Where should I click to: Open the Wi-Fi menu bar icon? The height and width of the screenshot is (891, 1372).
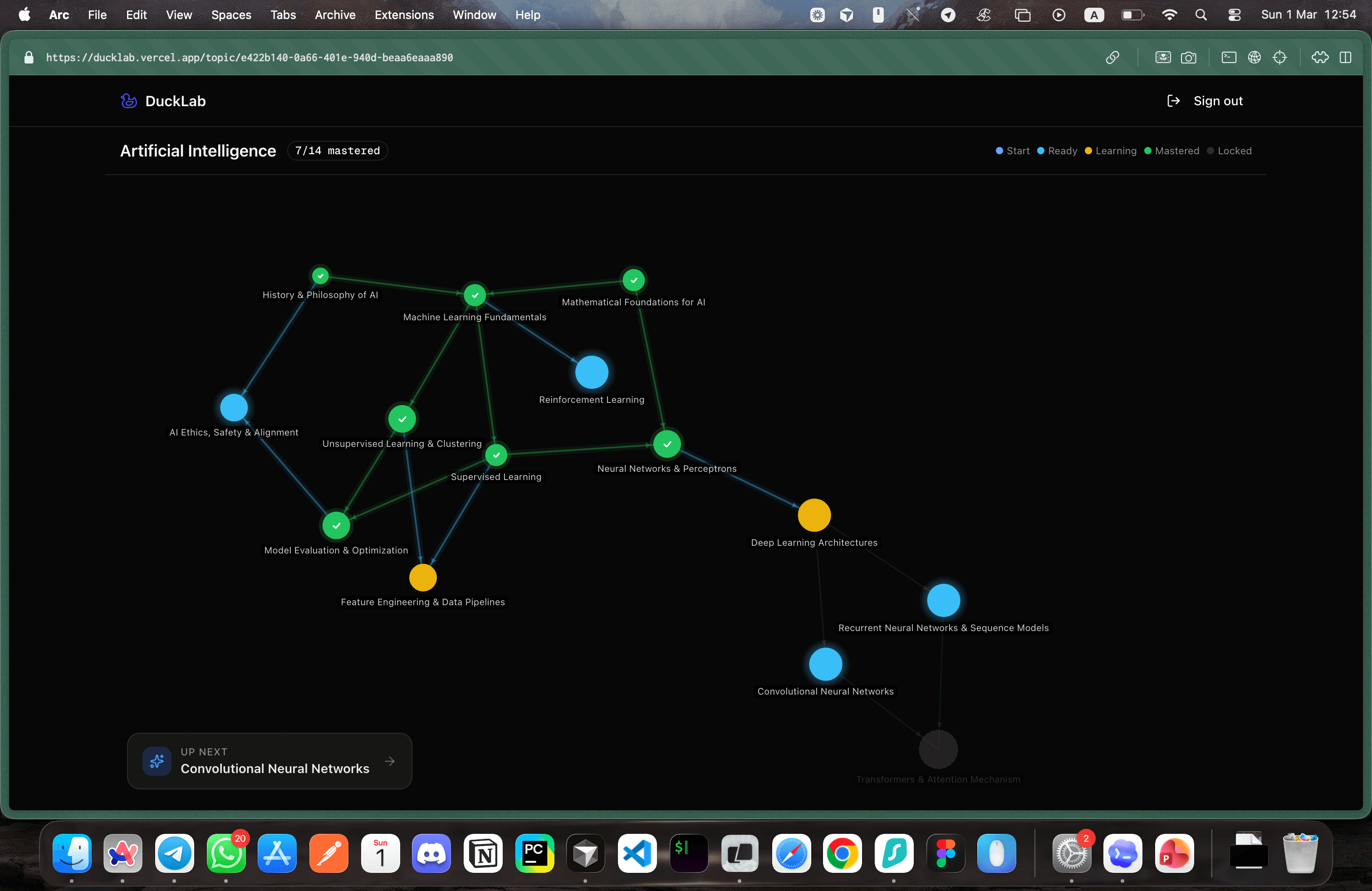click(x=1169, y=15)
